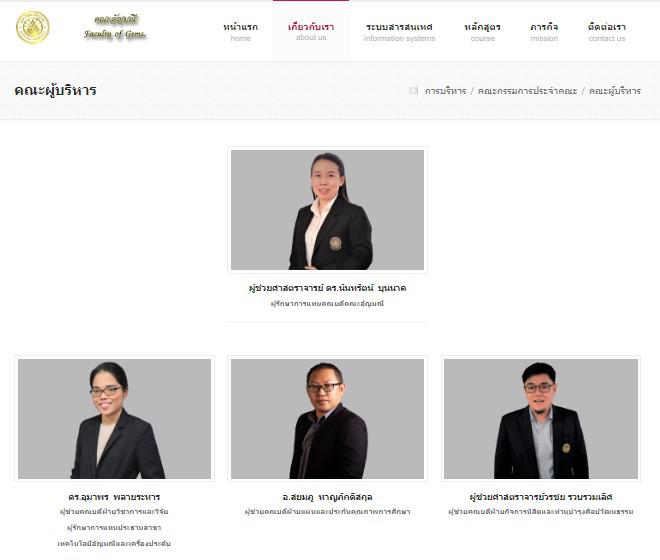Open the ภารกิจ mission menu
Image resolution: width=660 pixels, height=560 pixels.
(x=544, y=32)
